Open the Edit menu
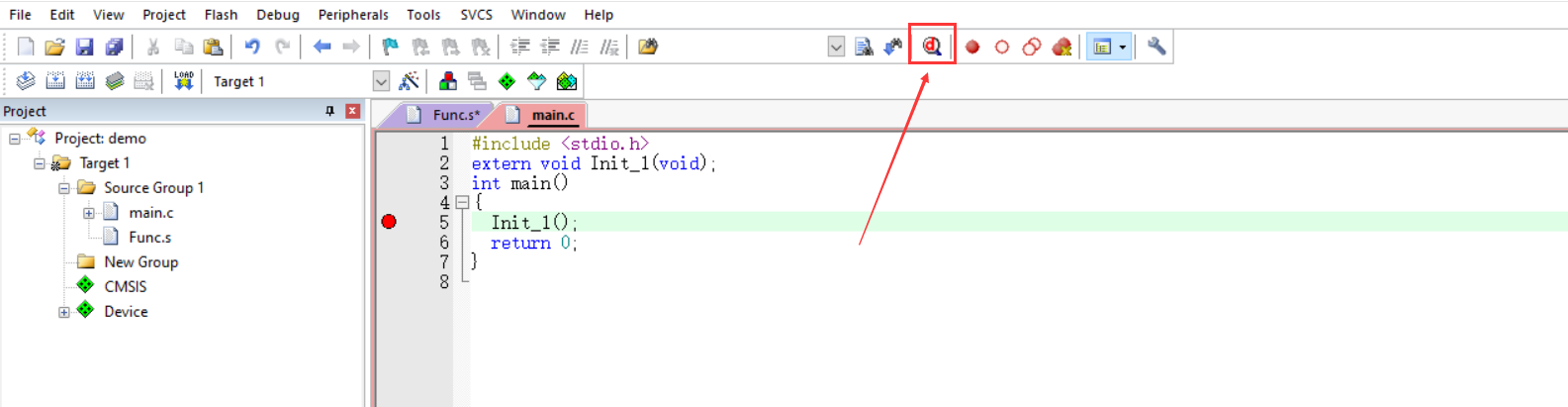This screenshot has width=1568, height=407. tap(62, 15)
